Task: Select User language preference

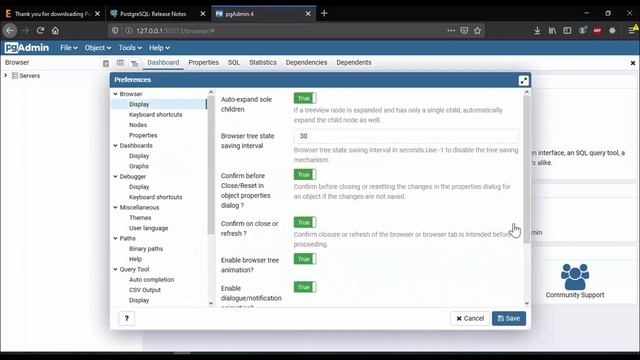Action: (x=149, y=228)
